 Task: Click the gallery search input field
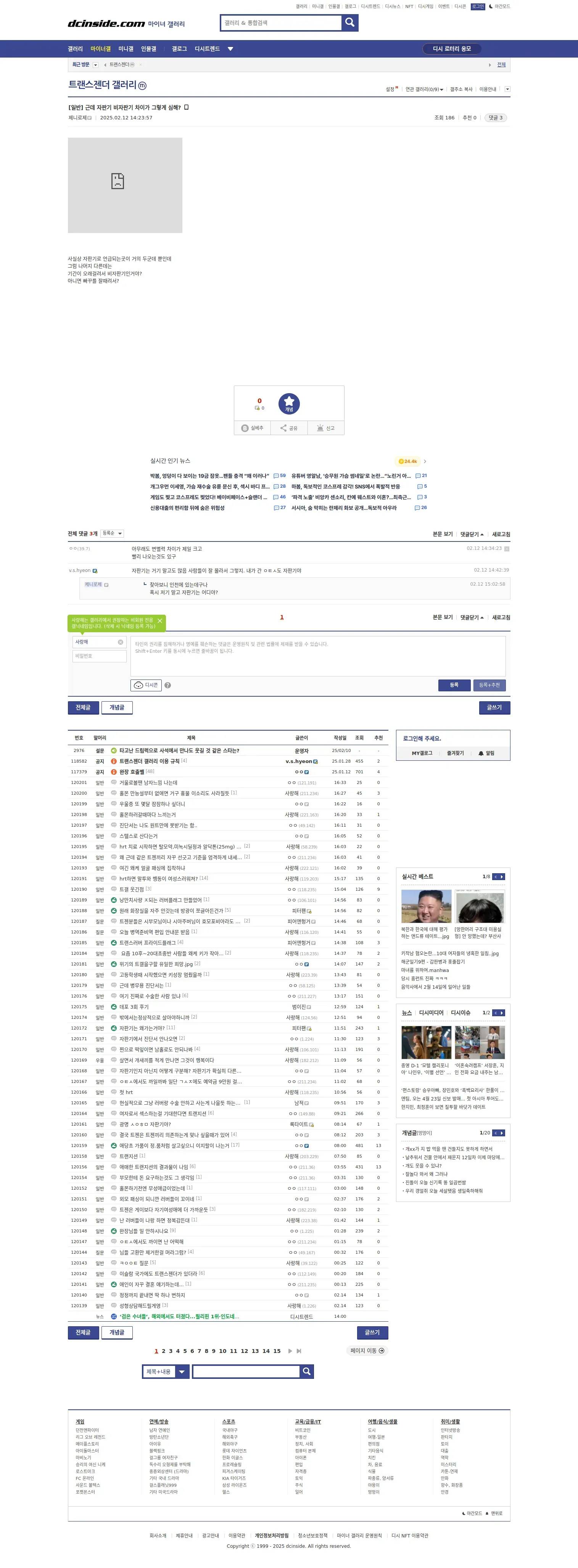281,23
